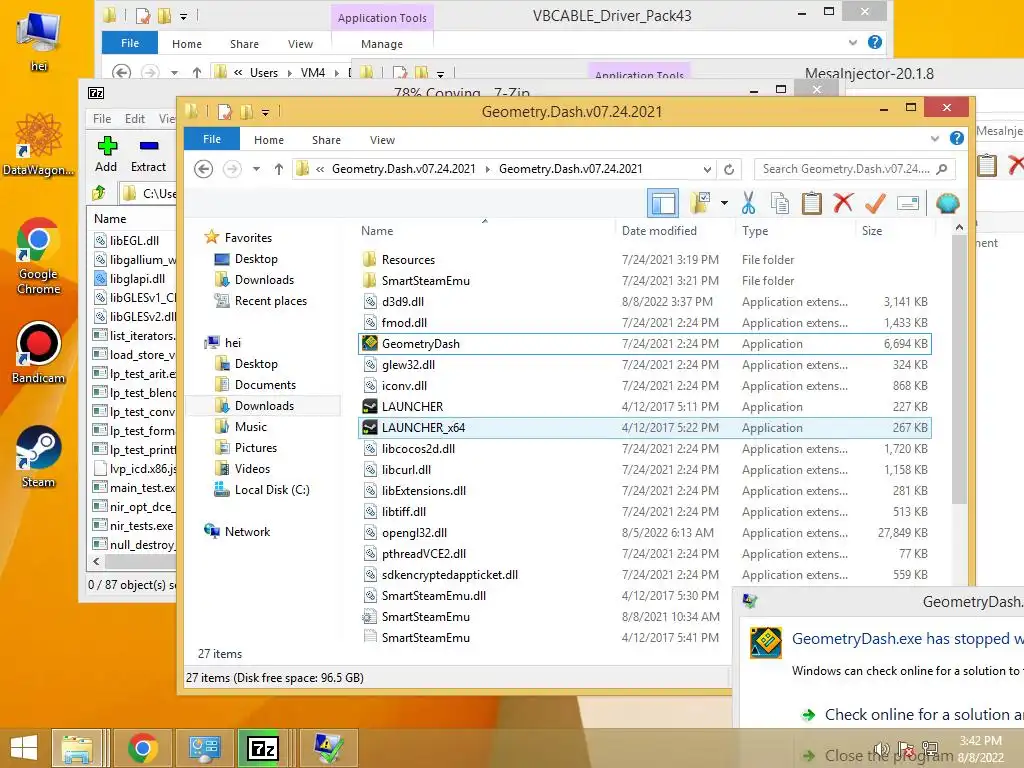Open Local Disk (C:) in navigation pane

tap(272, 490)
